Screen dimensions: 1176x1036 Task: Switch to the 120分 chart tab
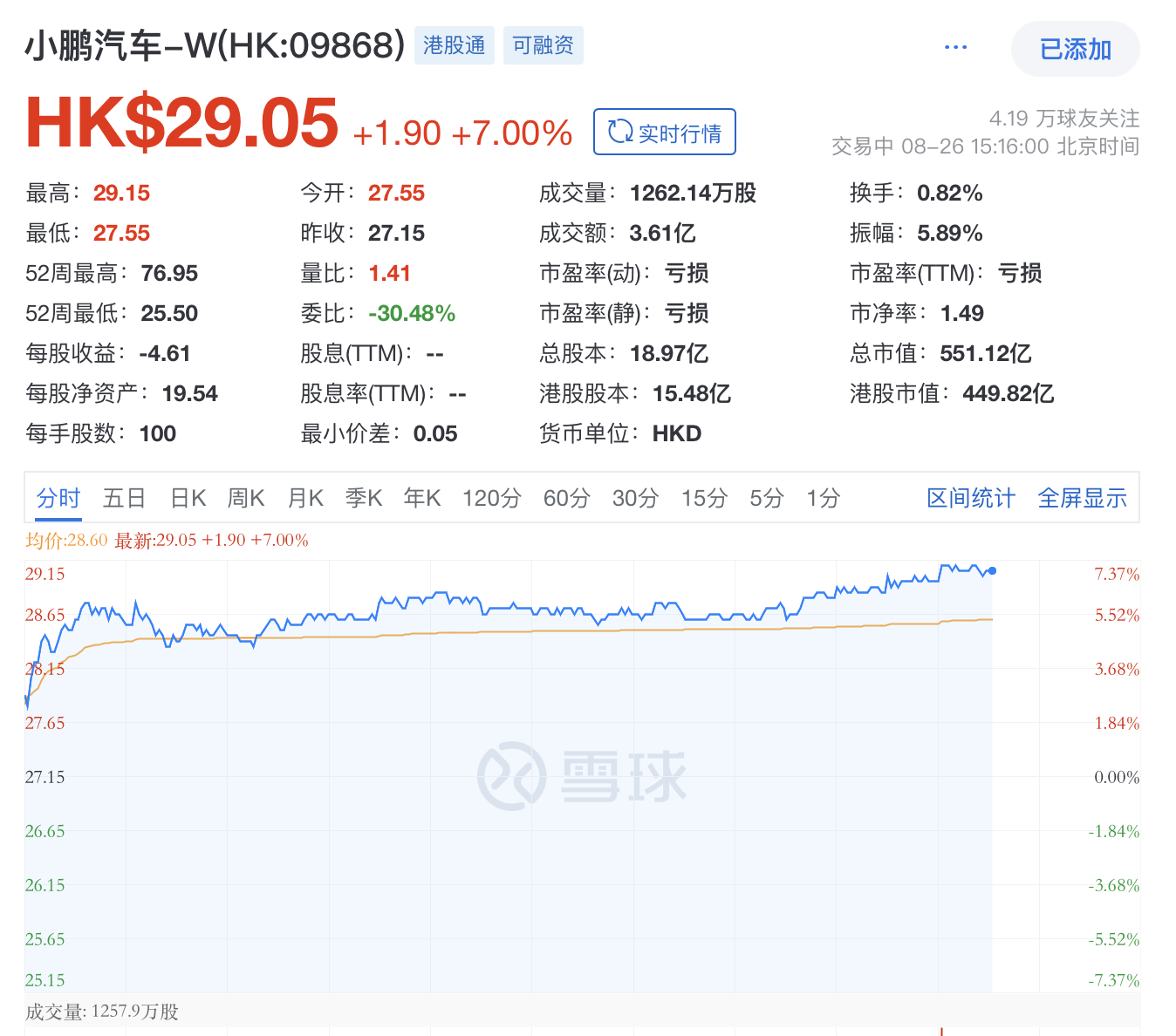[x=492, y=498]
